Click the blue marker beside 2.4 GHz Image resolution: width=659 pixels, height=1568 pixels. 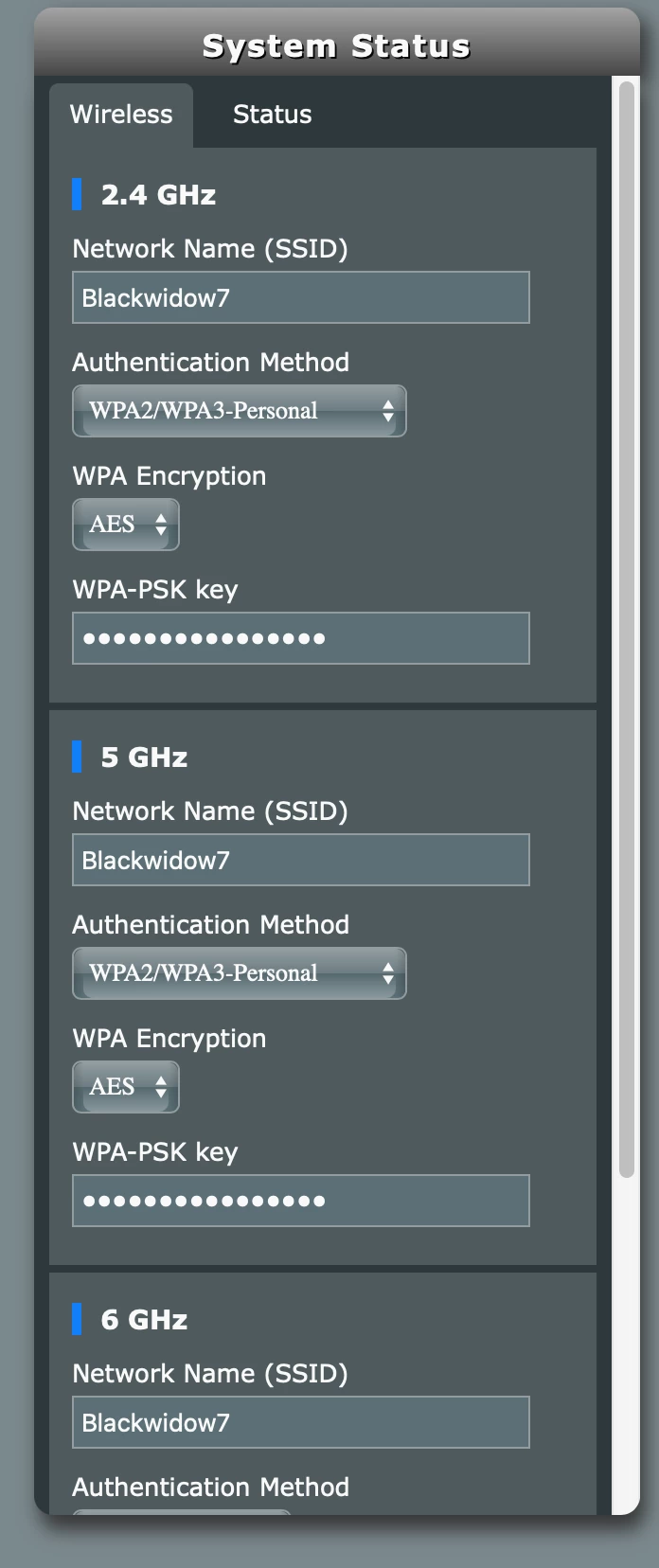coord(77,194)
